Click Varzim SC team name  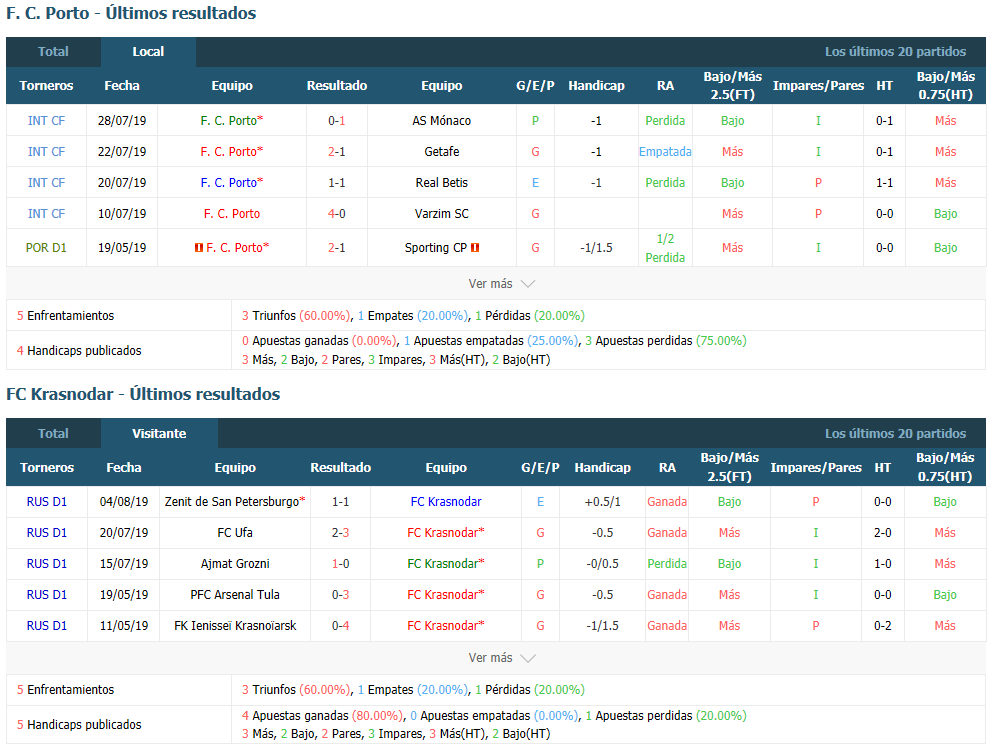(442, 214)
